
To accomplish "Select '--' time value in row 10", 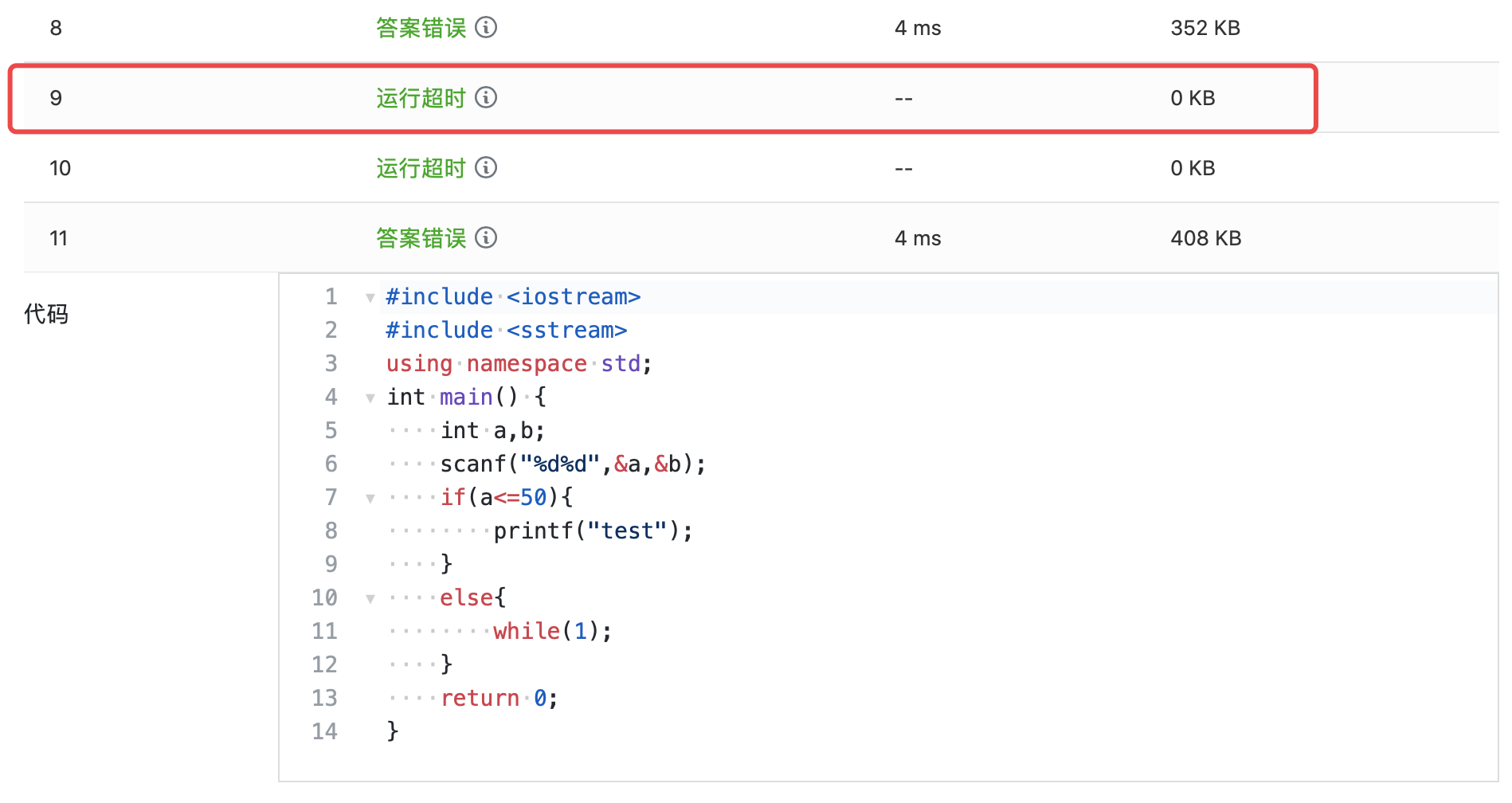I will tap(903, 168).
